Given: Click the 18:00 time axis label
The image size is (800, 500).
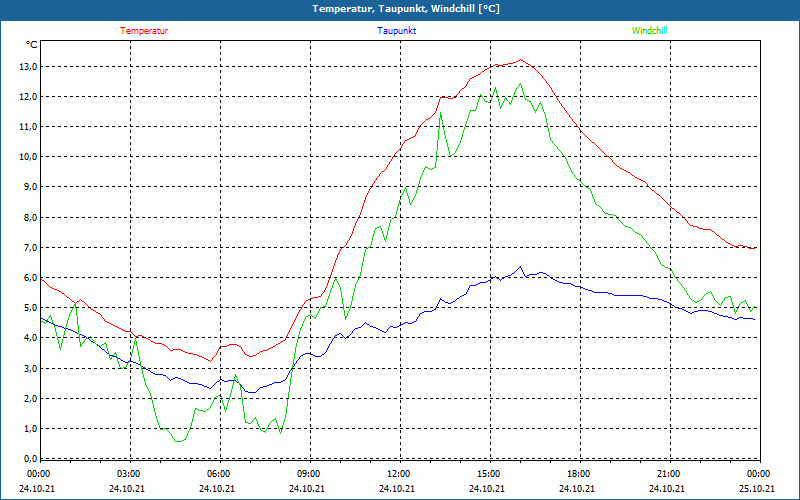Looking at the screenshot, I should pos(579,474).
